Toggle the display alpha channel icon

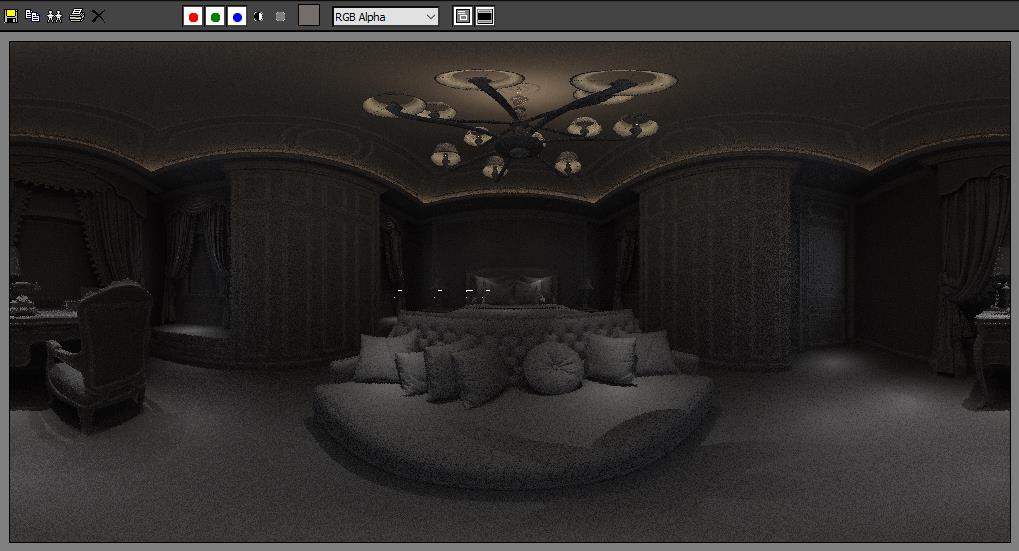(x=259, y=17)
